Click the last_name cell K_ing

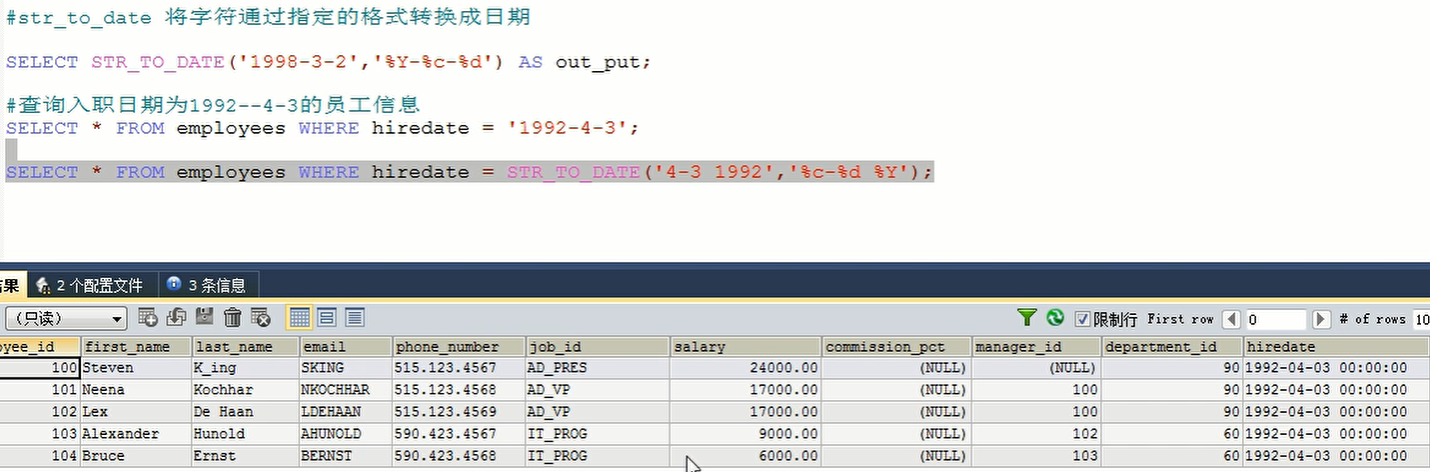point(245,367)
